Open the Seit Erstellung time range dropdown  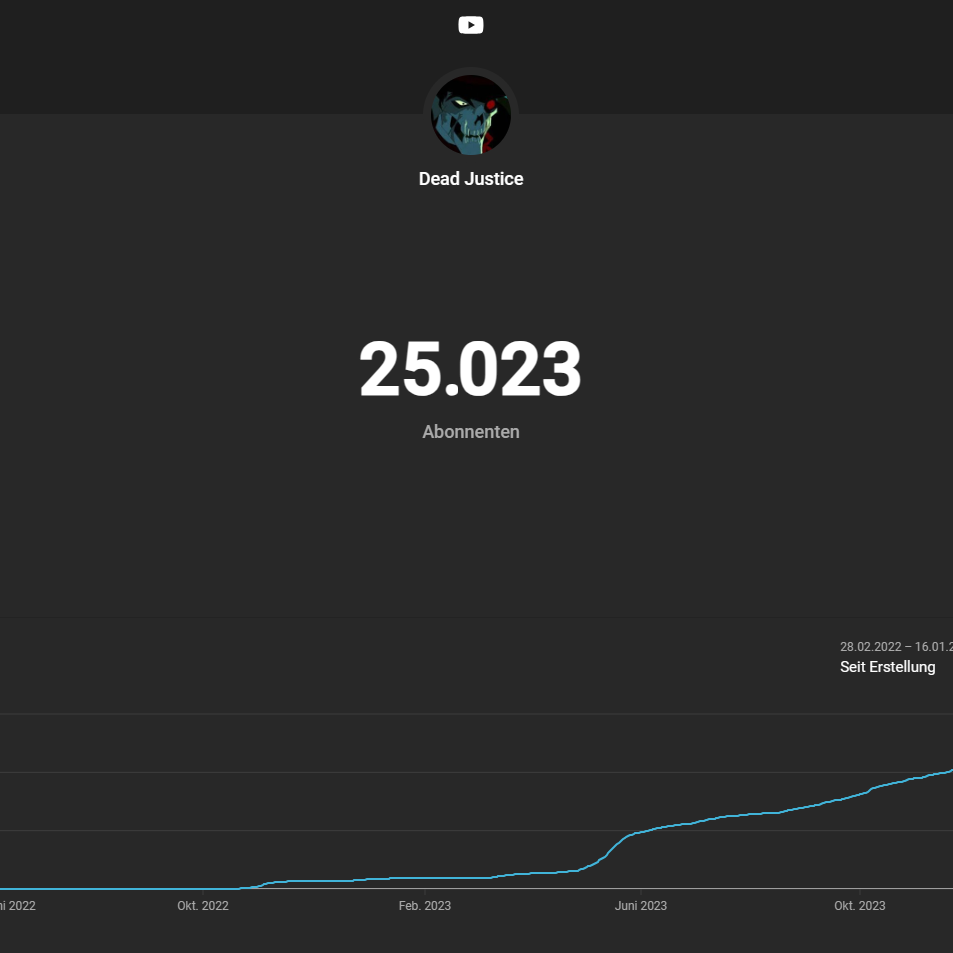coord(887,667)
